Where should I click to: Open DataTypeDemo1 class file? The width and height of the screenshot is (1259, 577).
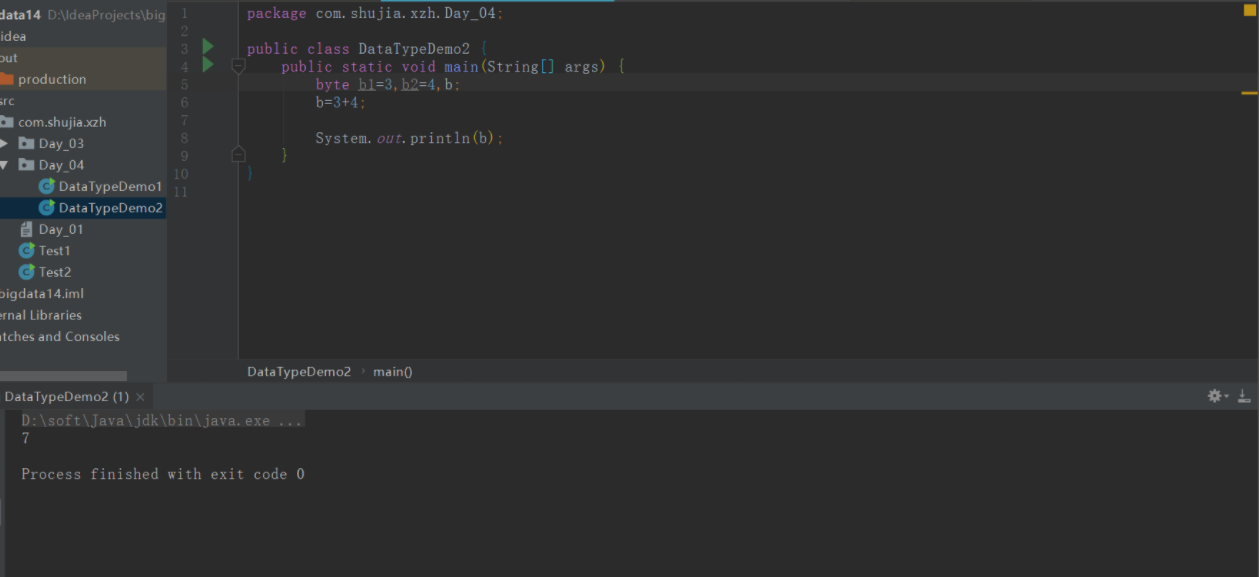(x=110, y=186)
